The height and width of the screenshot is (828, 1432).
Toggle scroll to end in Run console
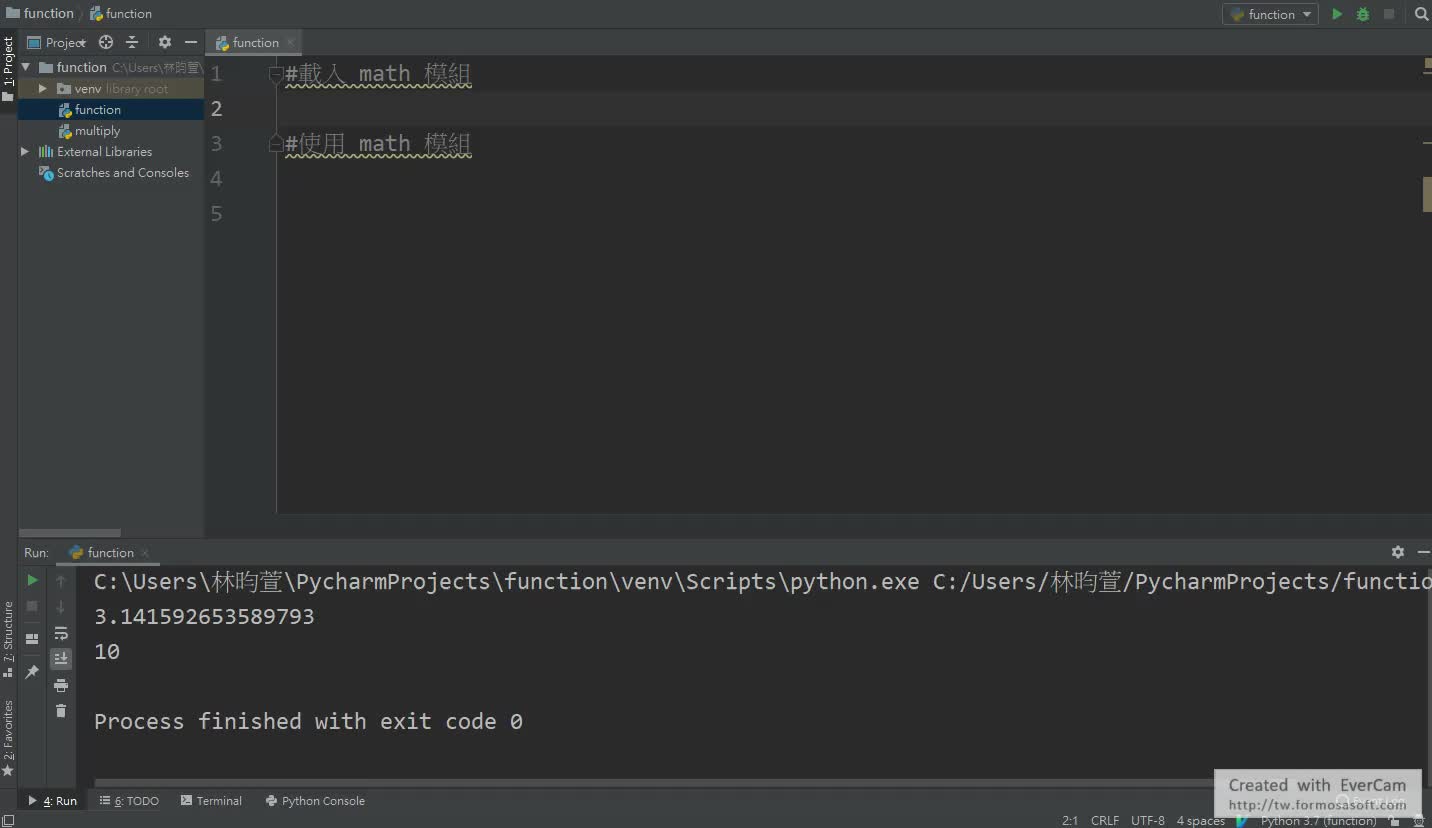[x=61, y=658]
